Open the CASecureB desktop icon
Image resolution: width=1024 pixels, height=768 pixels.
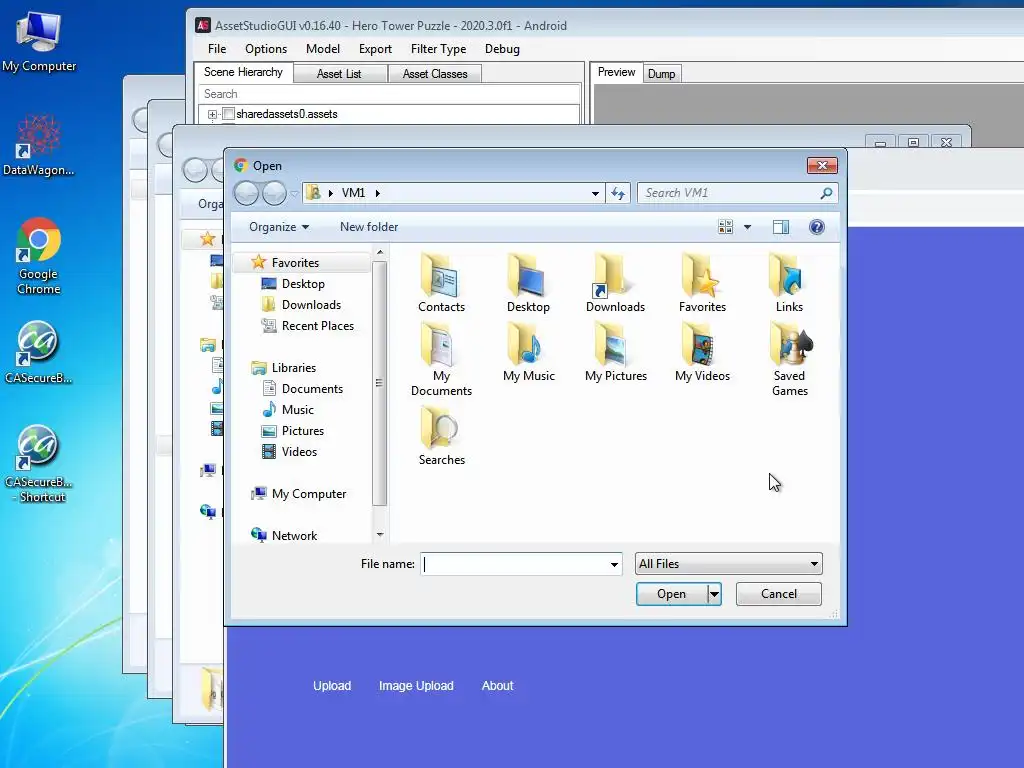click(39, 353)
